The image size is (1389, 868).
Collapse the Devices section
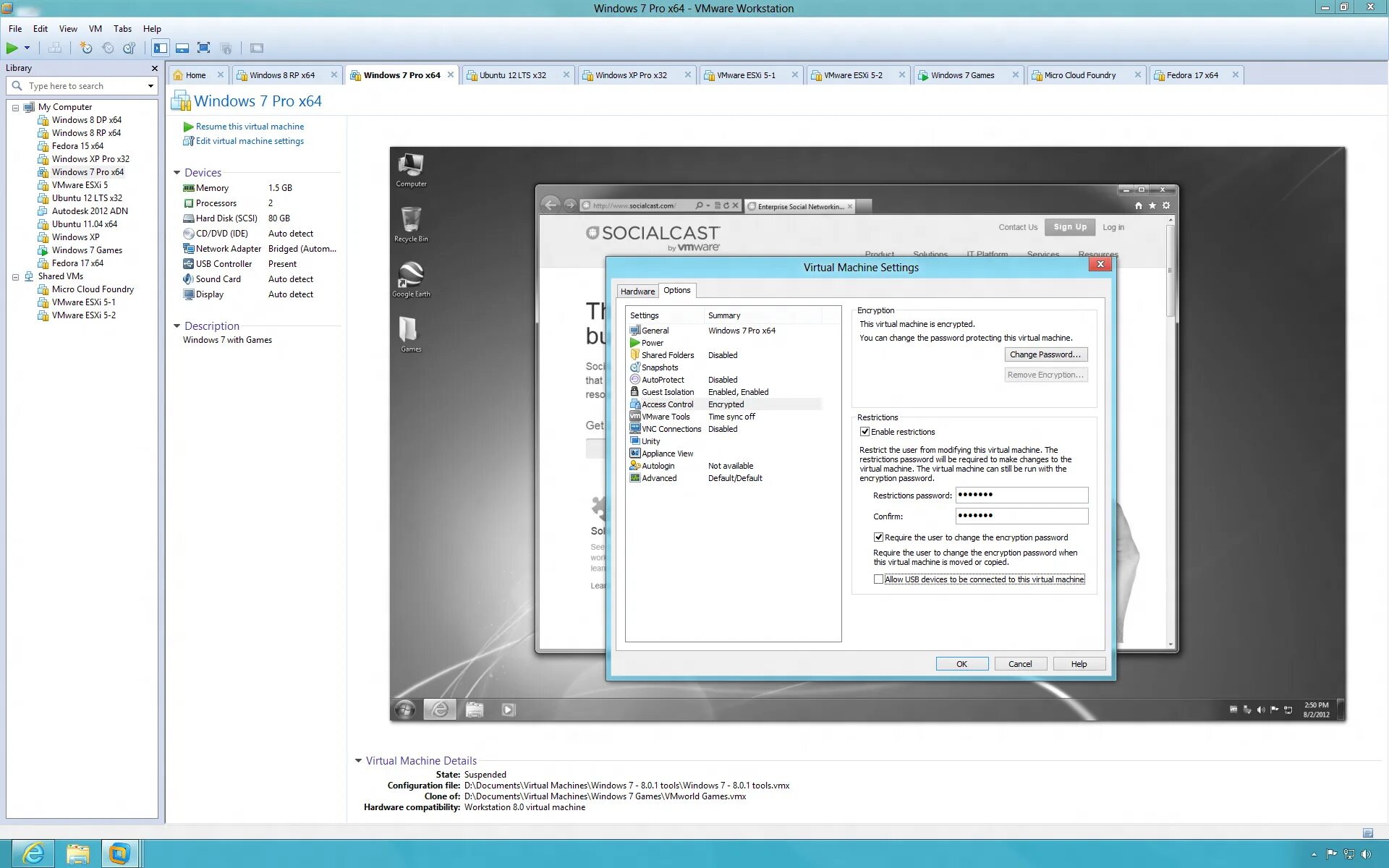tap(177, 172)
